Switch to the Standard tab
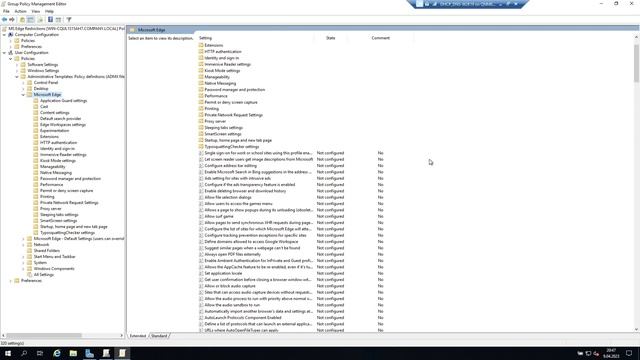 click(159, 336)
